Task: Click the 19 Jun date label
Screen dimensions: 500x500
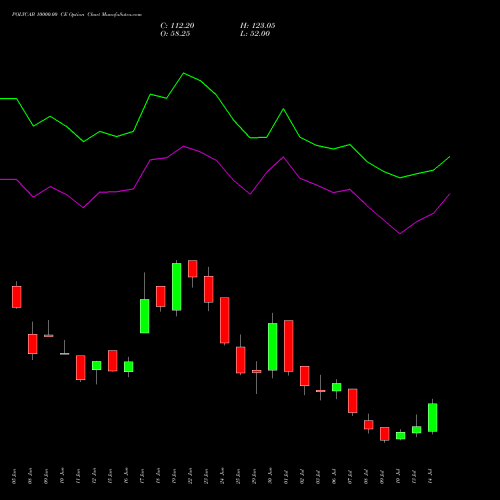Action: coord(174,476)
